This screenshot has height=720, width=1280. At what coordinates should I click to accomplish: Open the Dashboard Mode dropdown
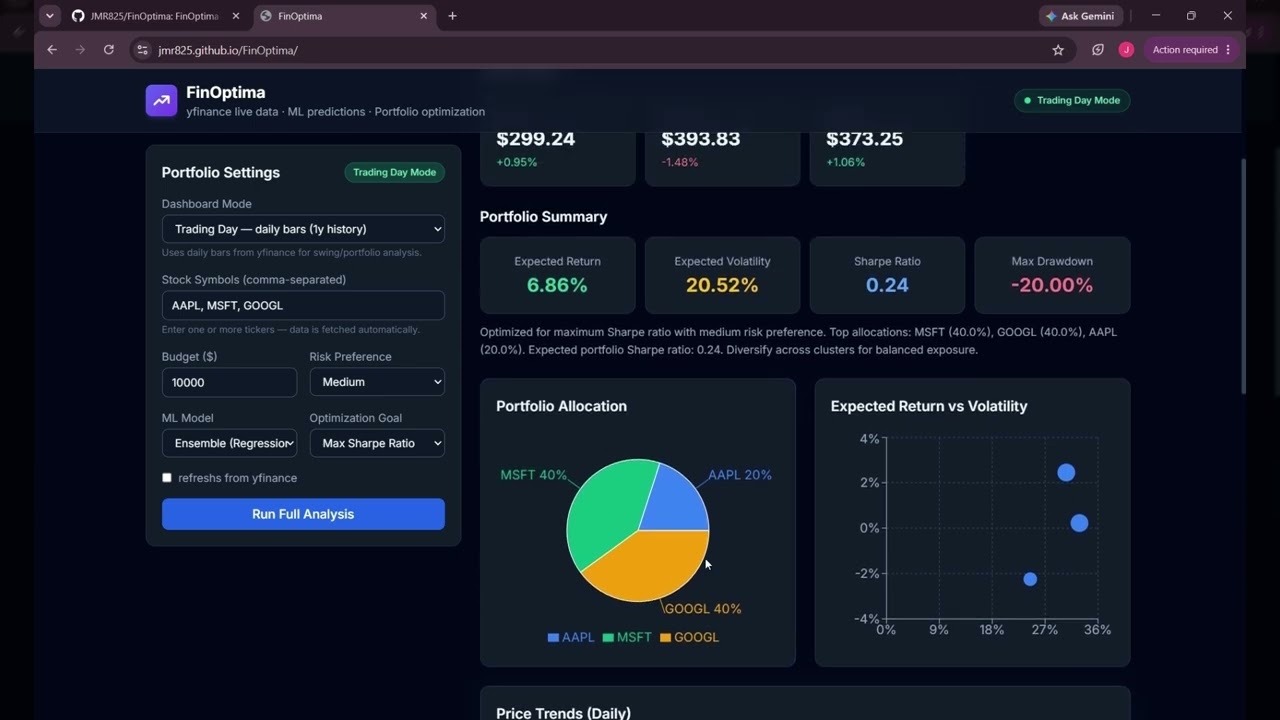point(303,229)
